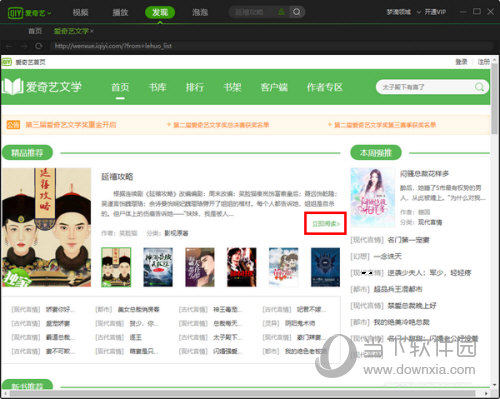Viewport: 500px width, 399px height.
Task: Open 闪婚总裁花样多 title
Action: pyautogui.click(x=424, y=174)
